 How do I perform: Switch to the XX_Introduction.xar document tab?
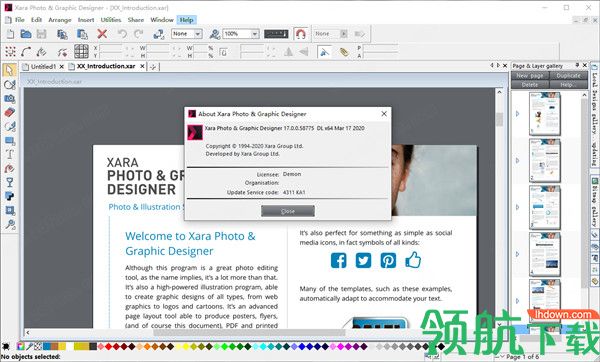tap(106, 66)
